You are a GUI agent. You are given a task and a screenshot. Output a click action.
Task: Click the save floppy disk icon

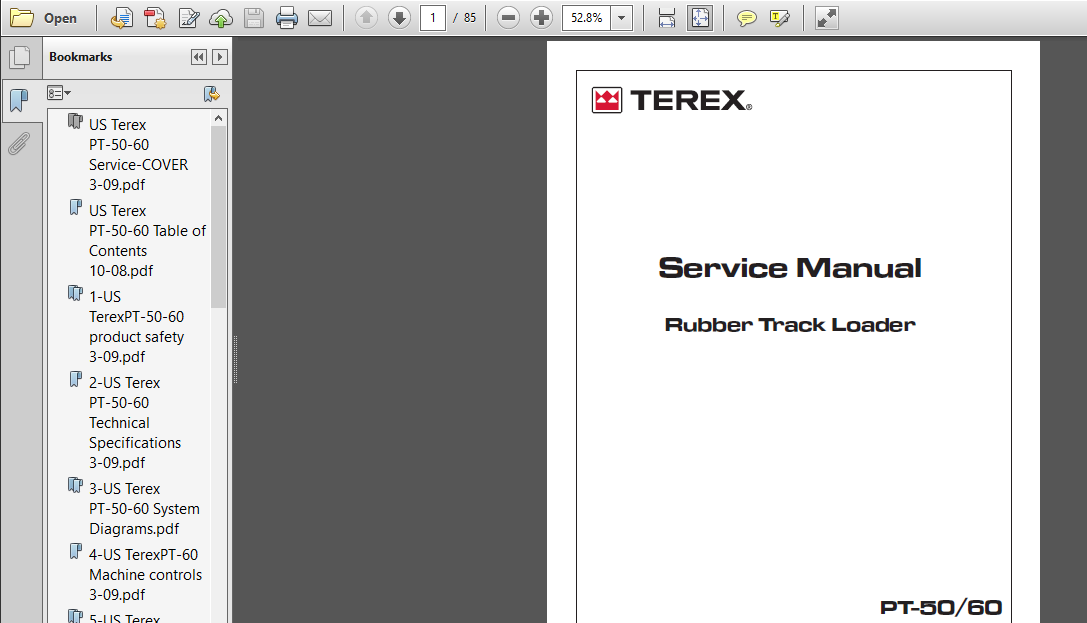[254, 18]
